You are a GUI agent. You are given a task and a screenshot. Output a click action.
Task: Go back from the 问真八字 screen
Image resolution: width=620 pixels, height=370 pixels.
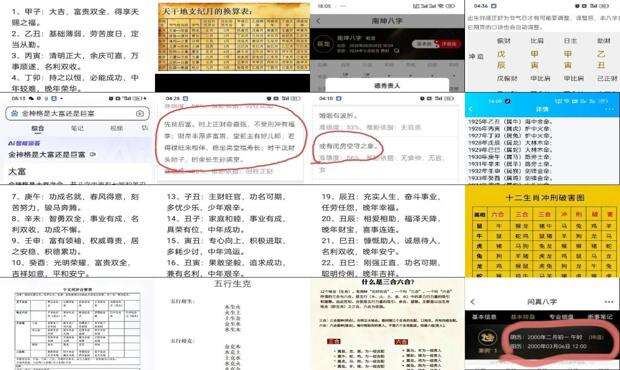point(473,302)
